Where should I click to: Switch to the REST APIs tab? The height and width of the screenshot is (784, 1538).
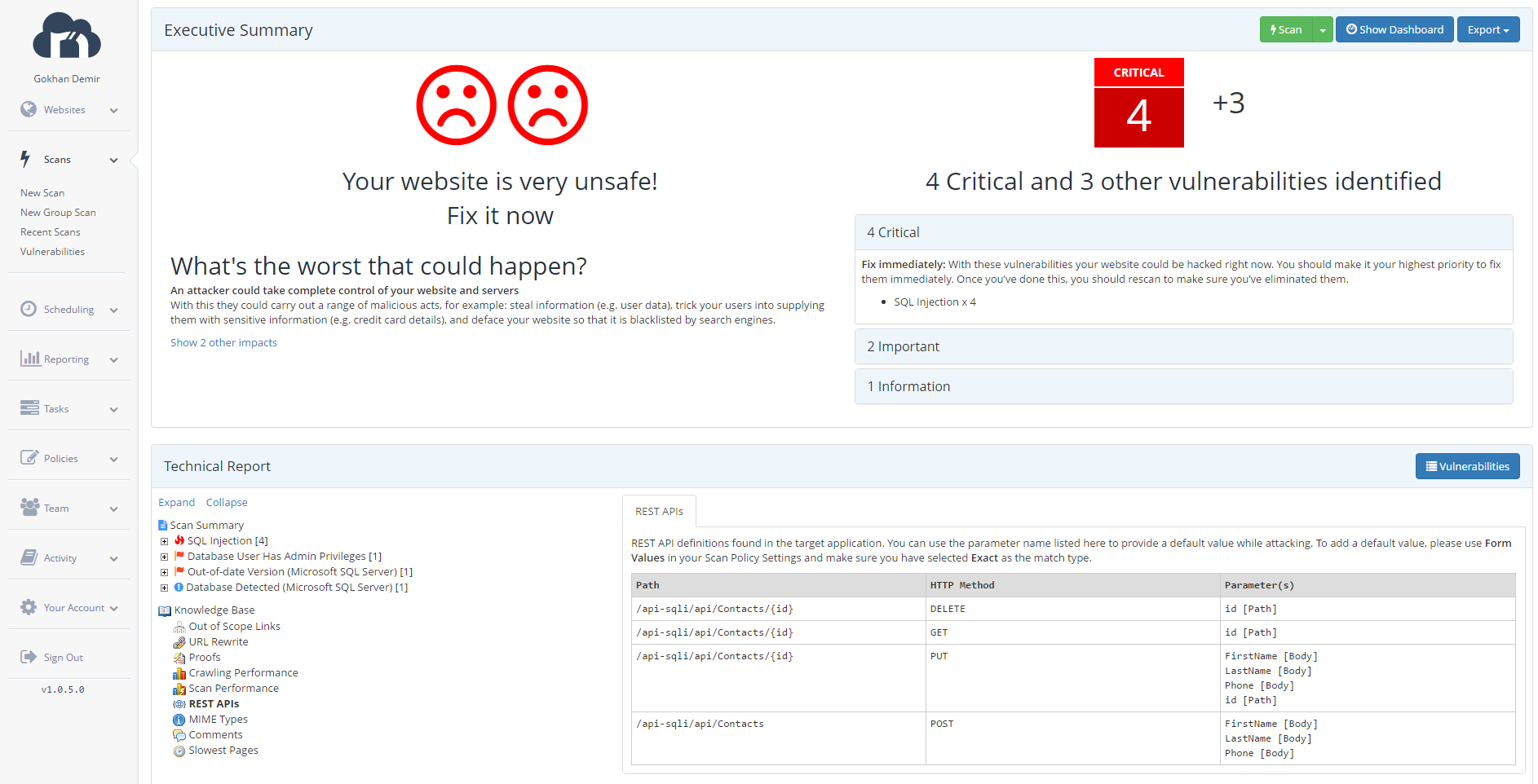click(659, 511)
